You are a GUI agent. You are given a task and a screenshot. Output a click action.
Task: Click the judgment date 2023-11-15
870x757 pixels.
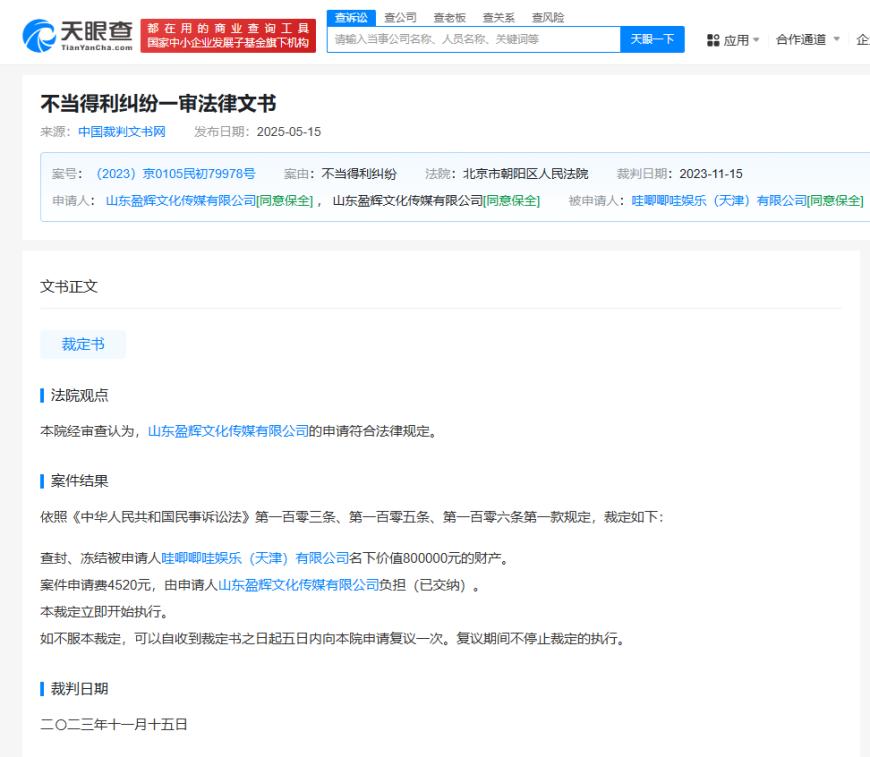point(711,174)
